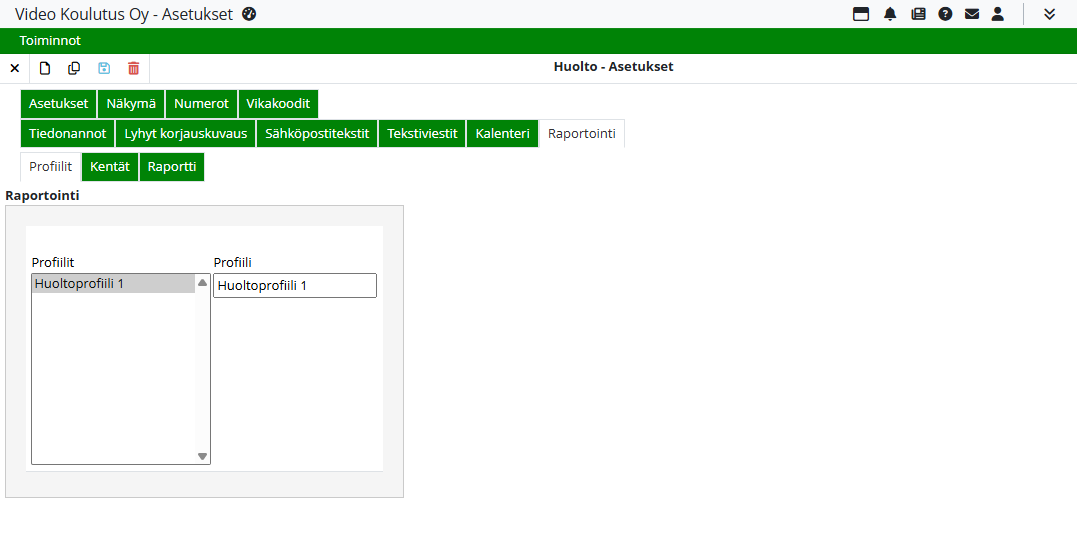Open the news icon in header
The height and width of the screenshot is (542, 1077).
pos(918,14)
